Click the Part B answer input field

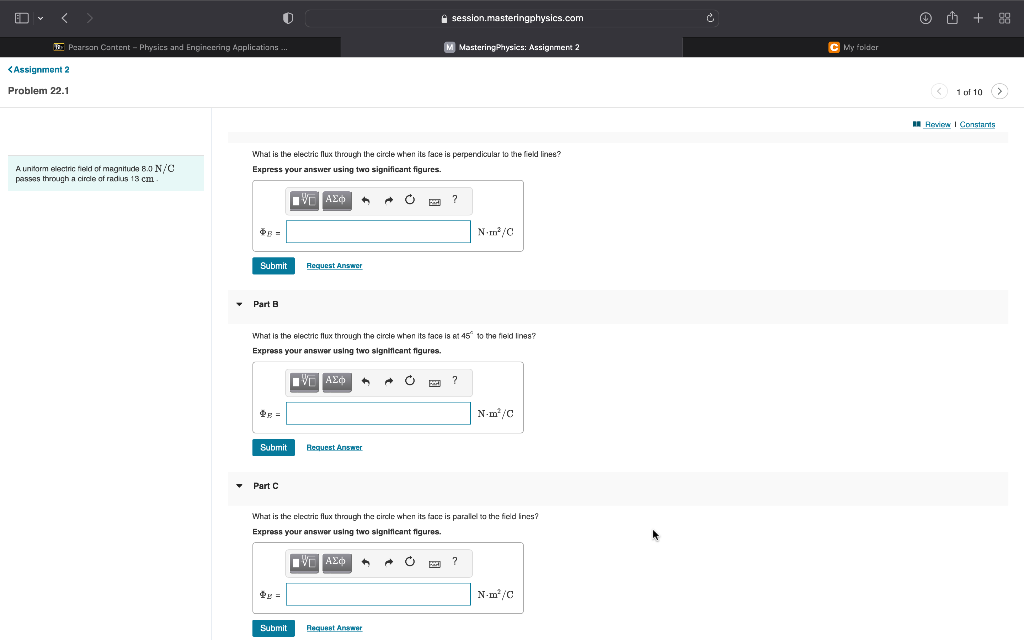[378, 413]
